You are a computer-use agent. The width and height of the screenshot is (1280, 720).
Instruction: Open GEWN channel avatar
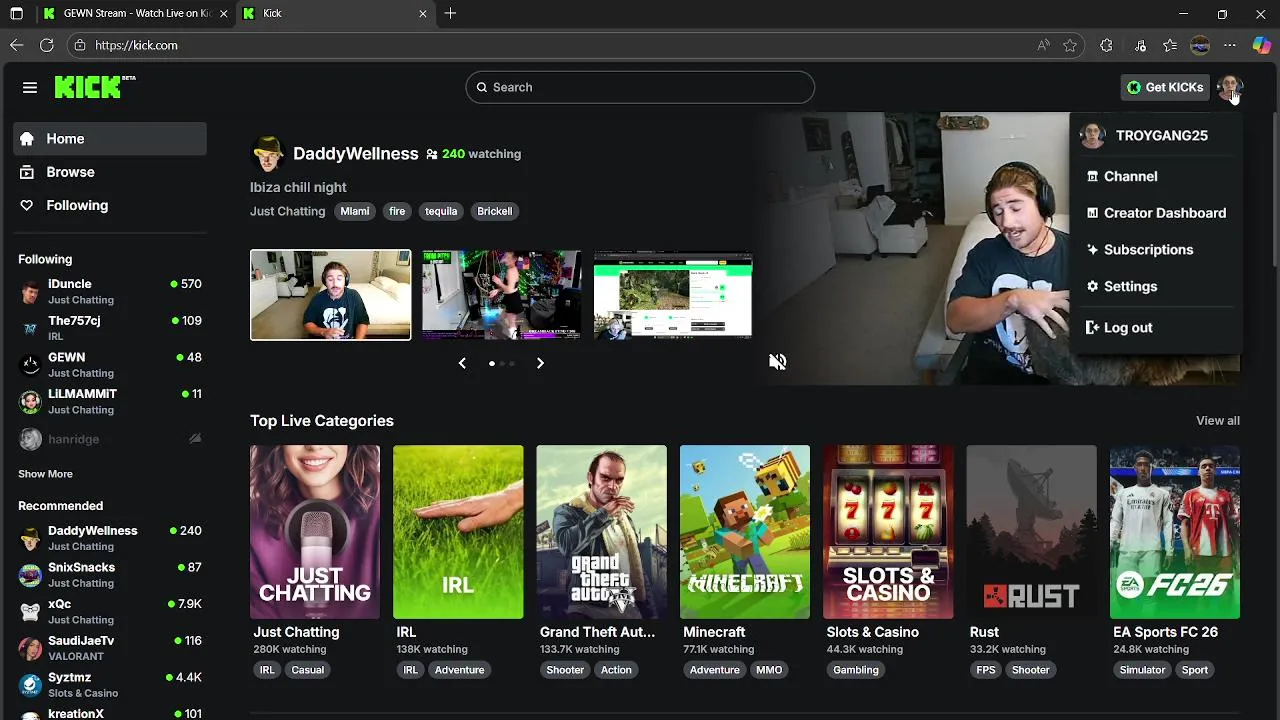[x=31, y=364]
